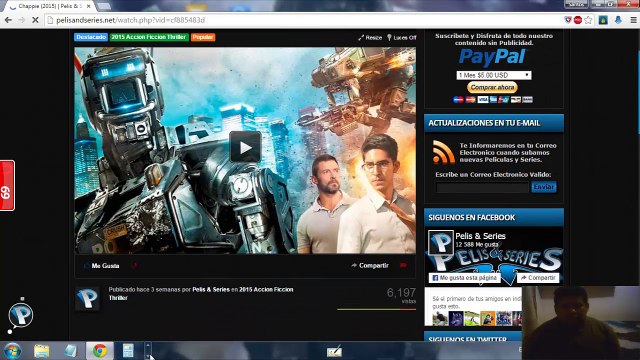
Task: Play the Chappie video
Action: (245, 147)
